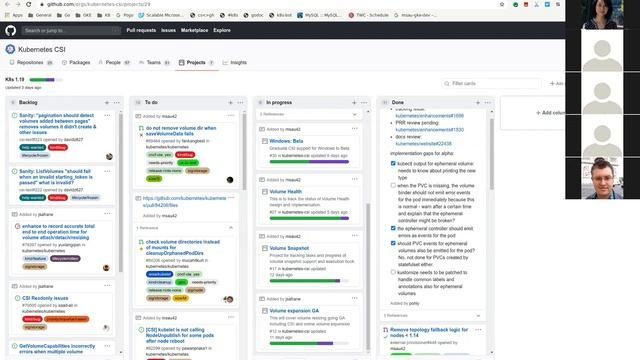The width and height of the screenshot is (640, 360).
Task: Check 'kustomize needs to be patched' task
Action: (393, 272)
